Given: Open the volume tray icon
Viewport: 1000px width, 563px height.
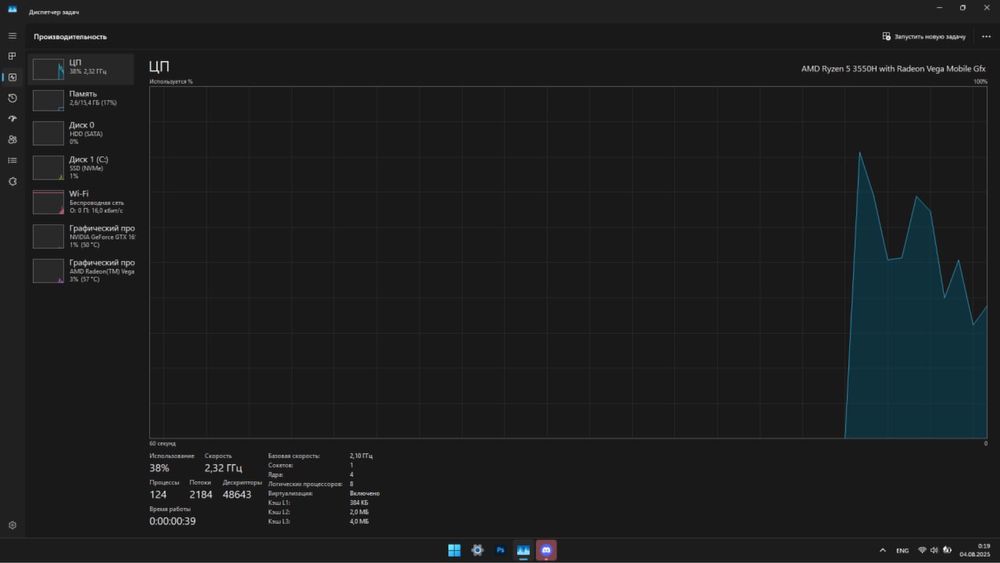Looking at the screenshot, I should tap(934, 550).
